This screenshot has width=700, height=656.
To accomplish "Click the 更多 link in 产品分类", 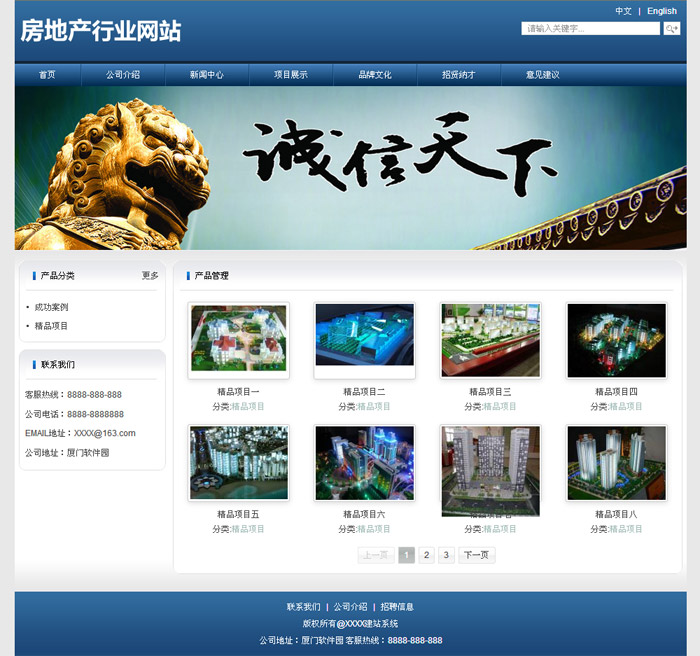I will (x=150, y=275).
